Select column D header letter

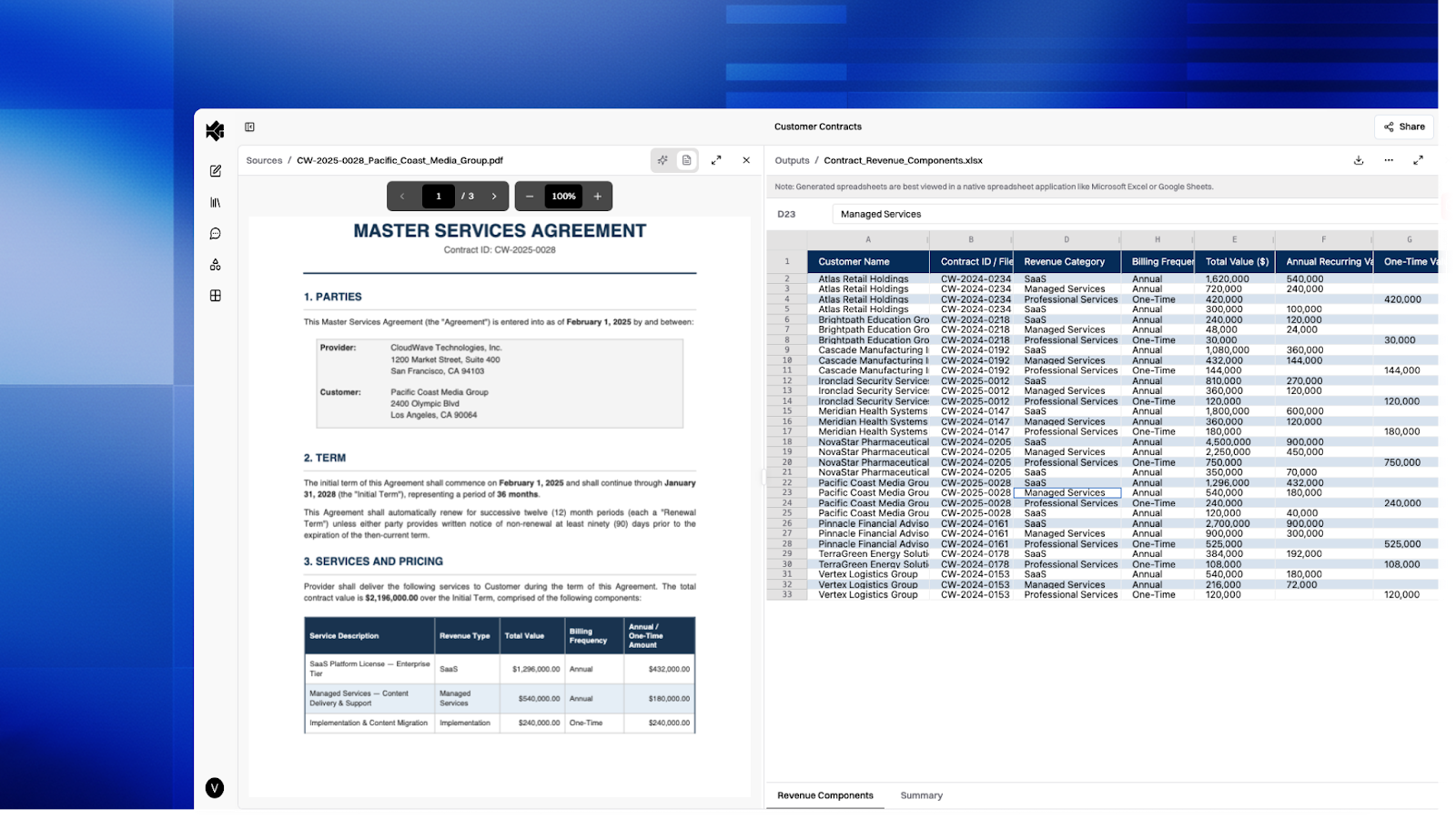pyautogui.click(x=1067, y=240)
